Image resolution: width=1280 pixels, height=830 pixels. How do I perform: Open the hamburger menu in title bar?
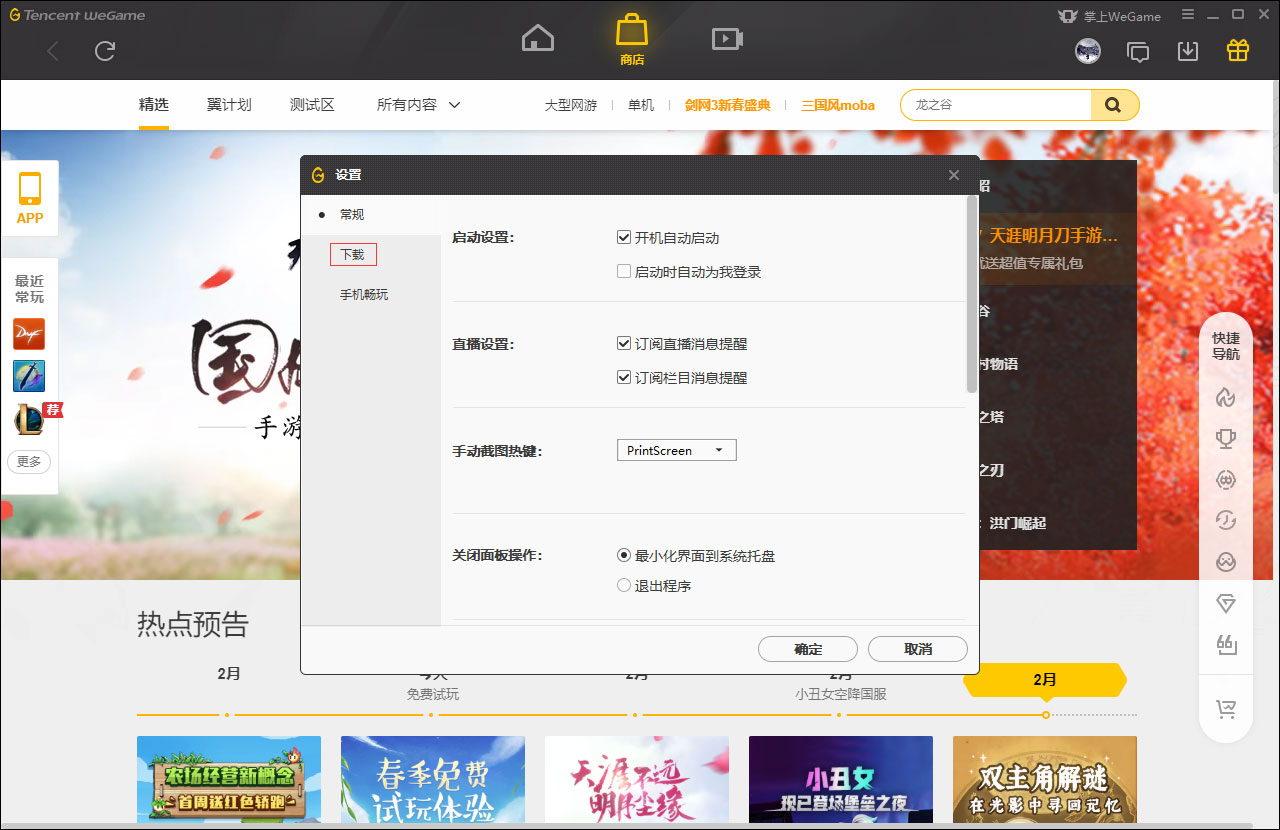[x=1187, y=15]
